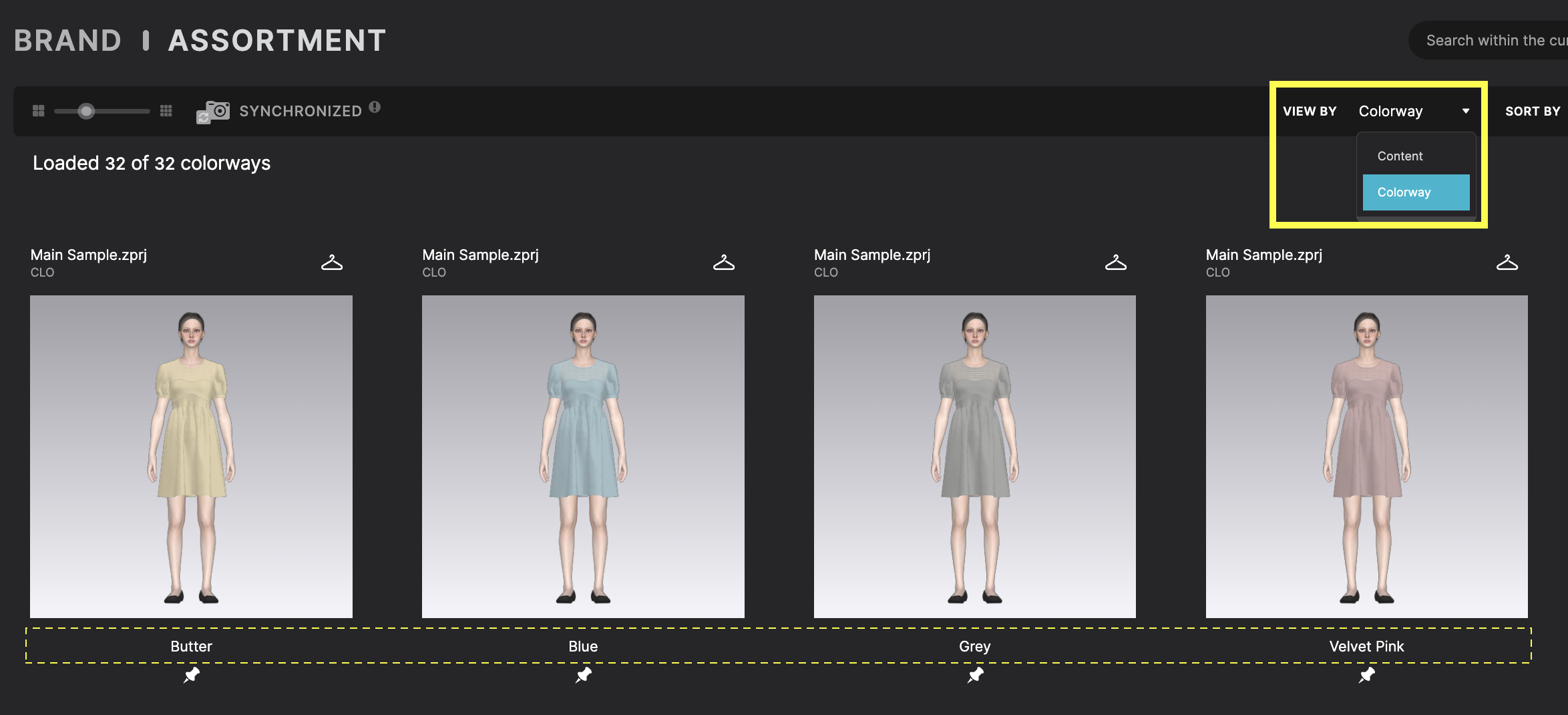Open the hanger icon on Butter colorway card

pyautogui.click(x=332, y=263)
